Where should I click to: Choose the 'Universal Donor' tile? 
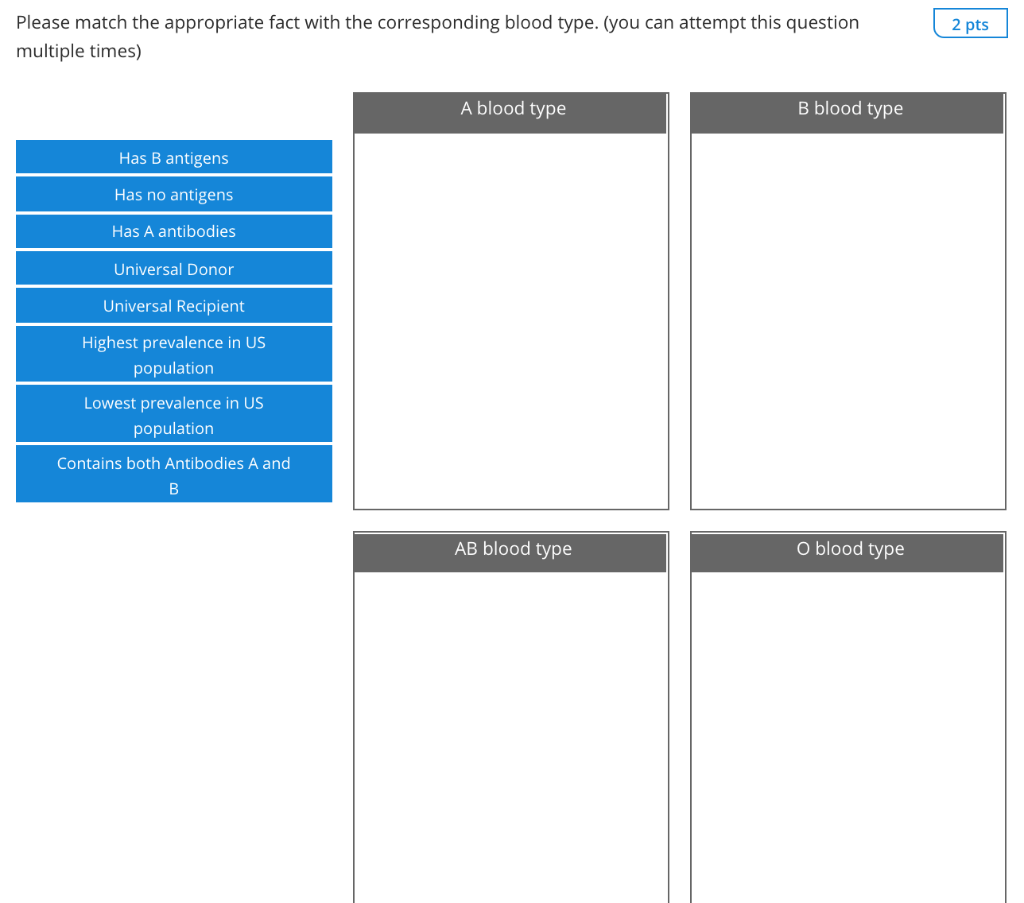point(174,268)
